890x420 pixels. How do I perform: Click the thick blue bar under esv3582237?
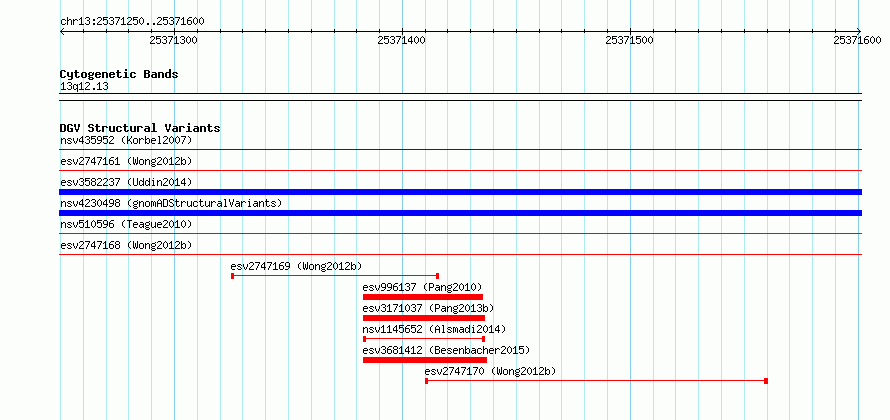click(x=460, y=192)
